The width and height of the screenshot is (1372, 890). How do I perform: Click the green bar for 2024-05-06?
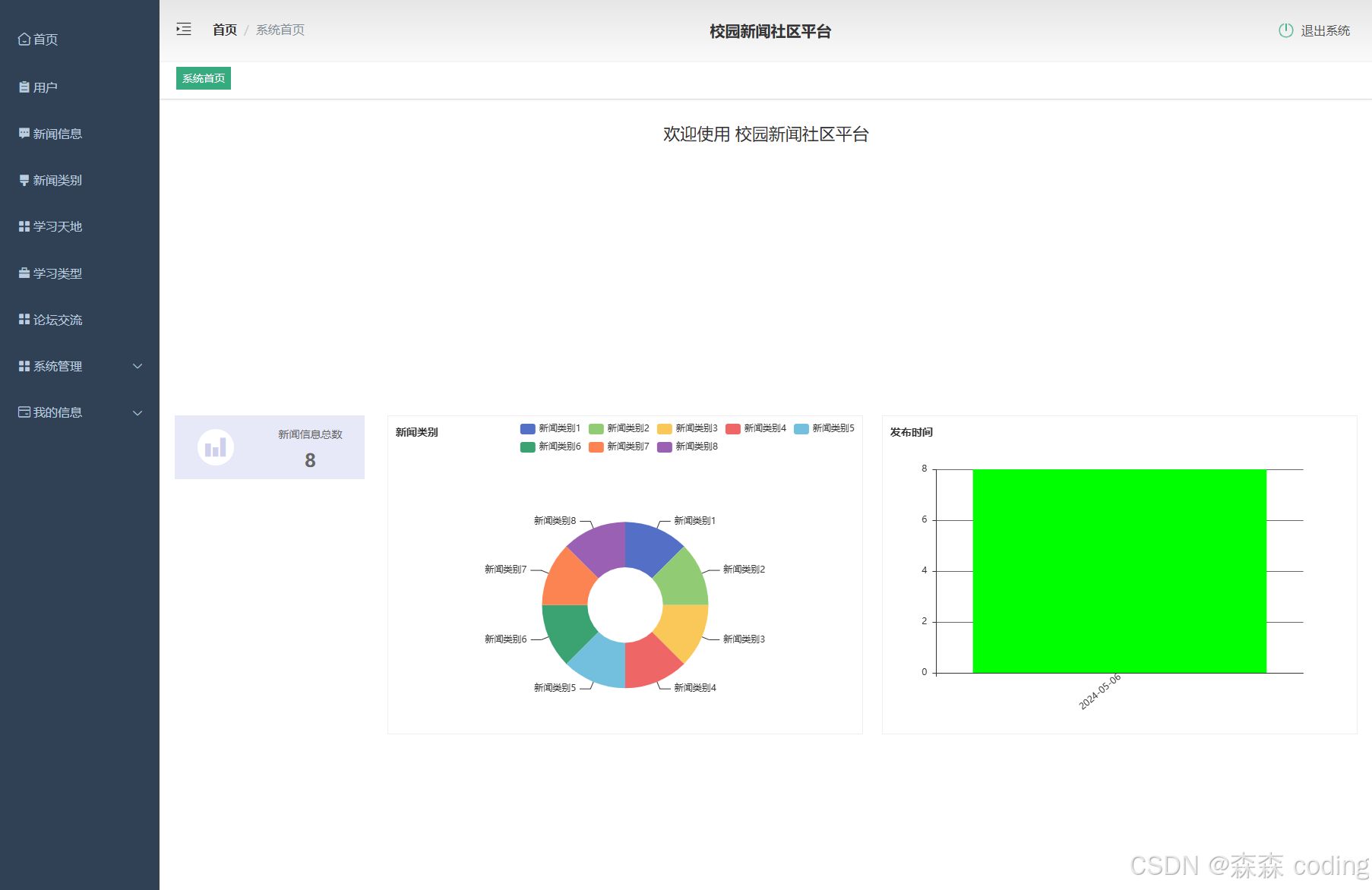click(1119, 571)
